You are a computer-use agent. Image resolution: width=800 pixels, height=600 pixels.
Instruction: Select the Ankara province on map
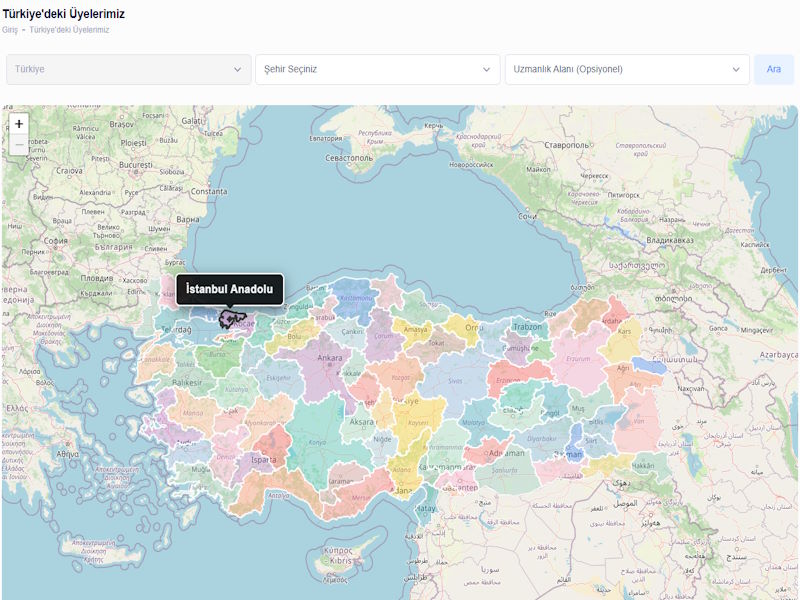click(x=328, y=360)
